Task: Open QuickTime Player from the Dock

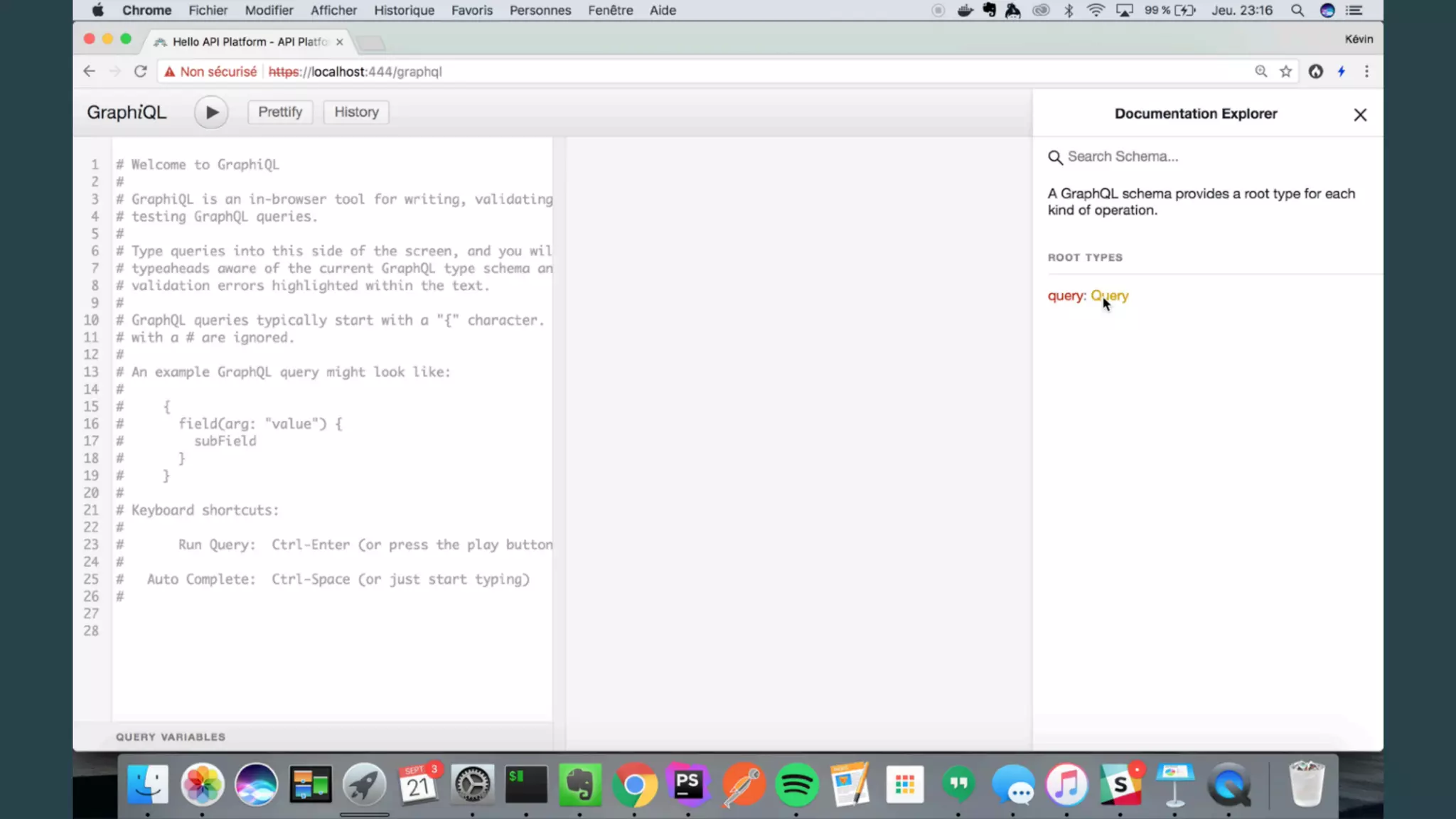Action: [x=1228, y=784]
